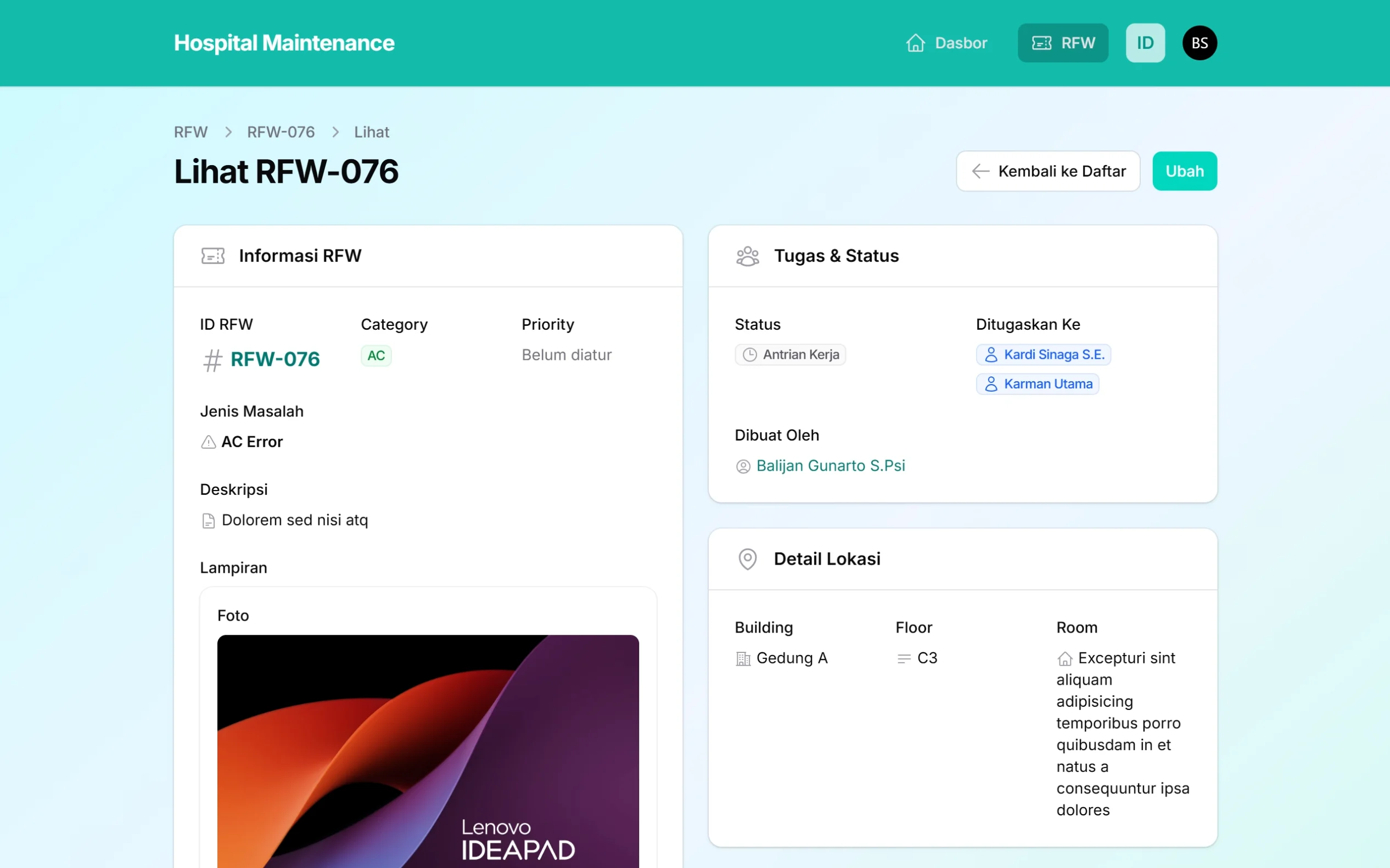Click the people icon next to Tugas & Status
The height and width of the screenshot is (868, 1390).
point(747,256)
